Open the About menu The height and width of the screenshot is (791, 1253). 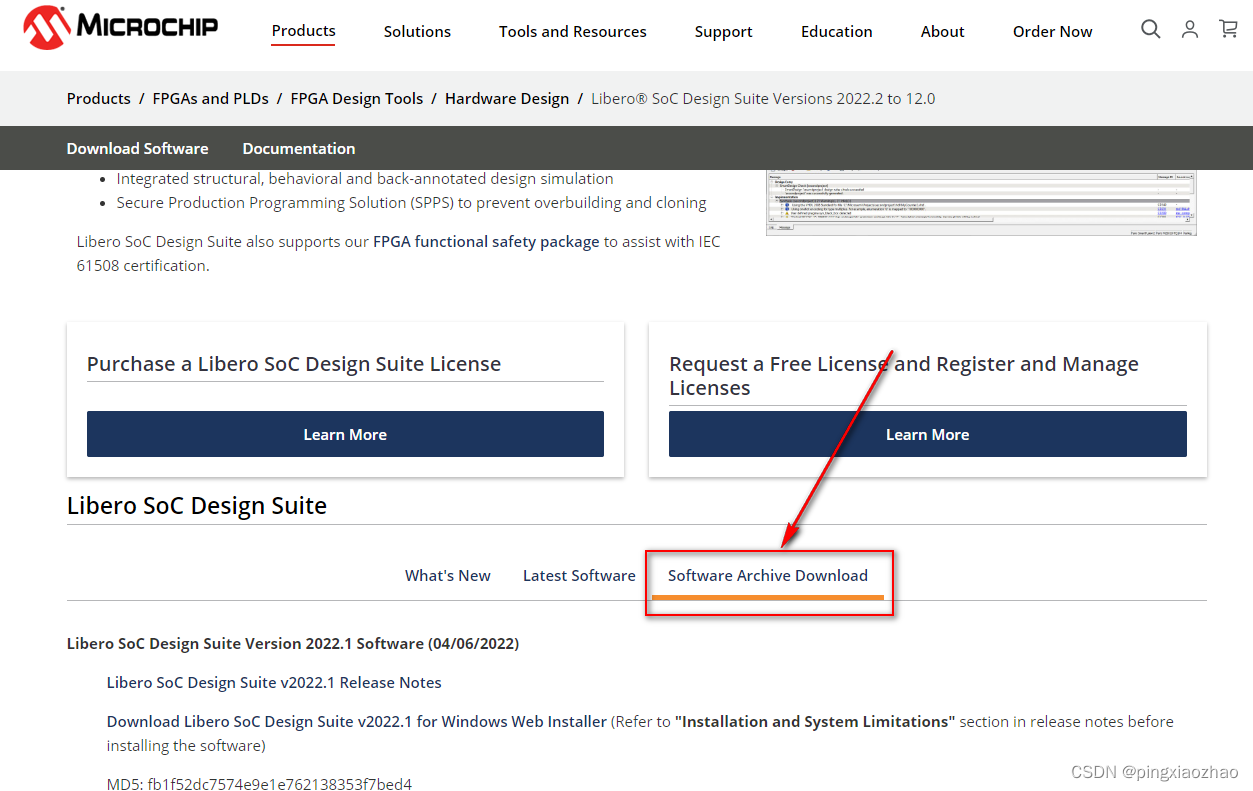click(x=942, y=32)
